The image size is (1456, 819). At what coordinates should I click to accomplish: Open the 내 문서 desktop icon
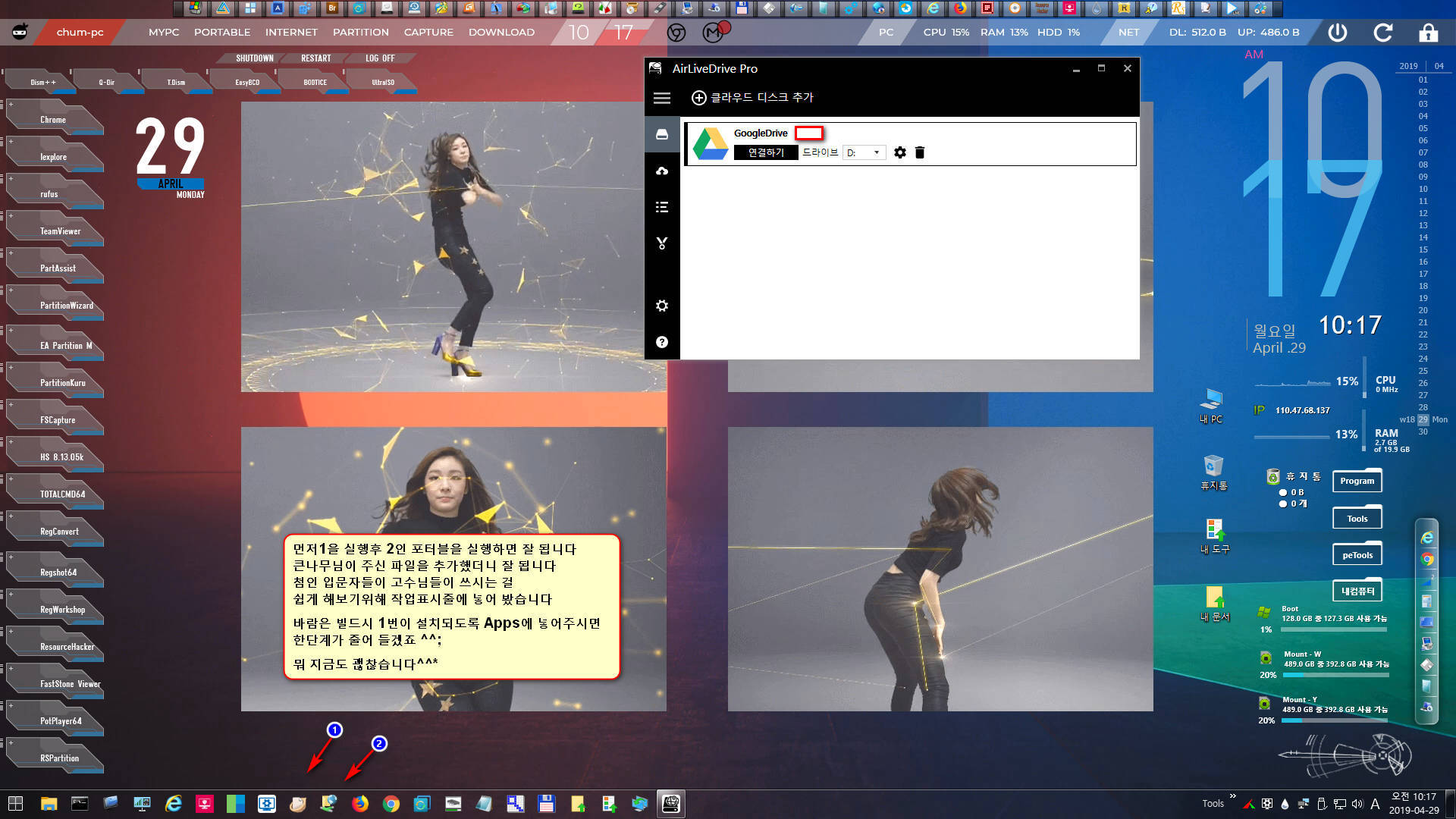[1214, 604]
